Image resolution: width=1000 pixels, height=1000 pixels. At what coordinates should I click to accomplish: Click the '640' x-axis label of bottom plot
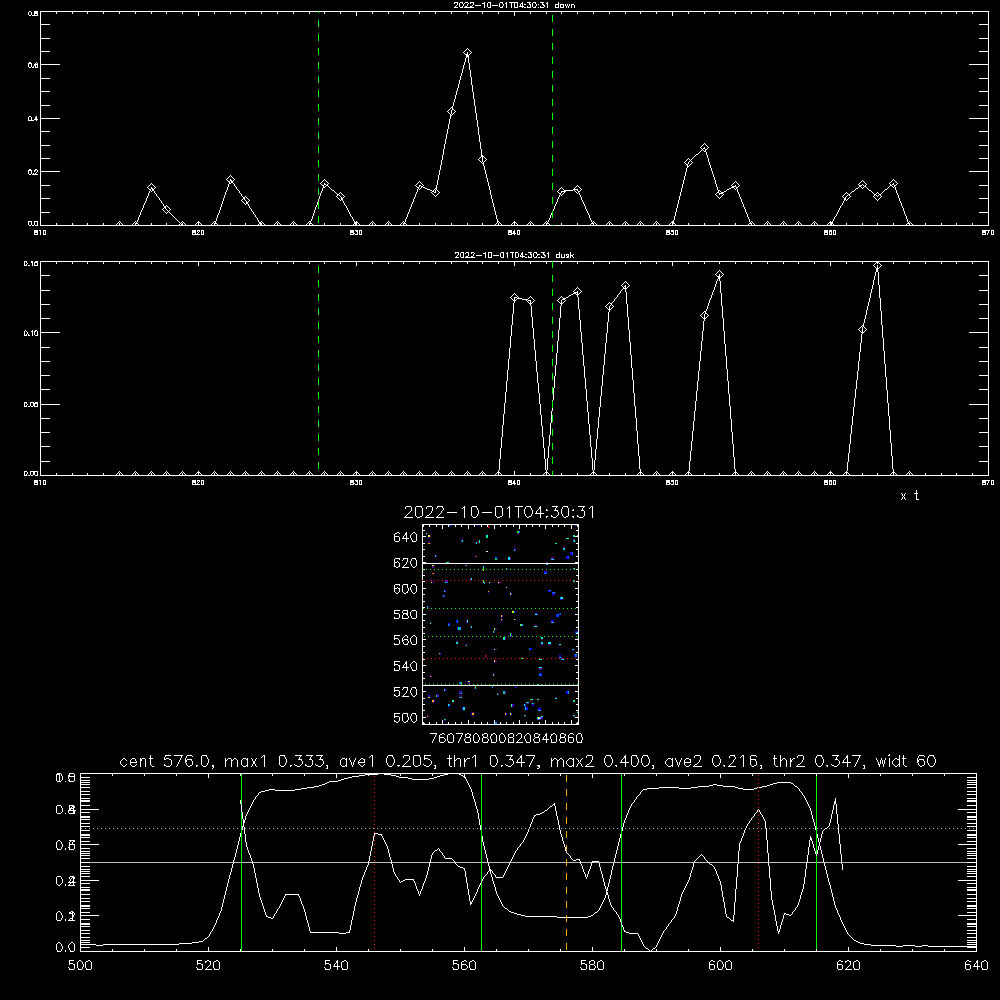(x=976, y=966)
